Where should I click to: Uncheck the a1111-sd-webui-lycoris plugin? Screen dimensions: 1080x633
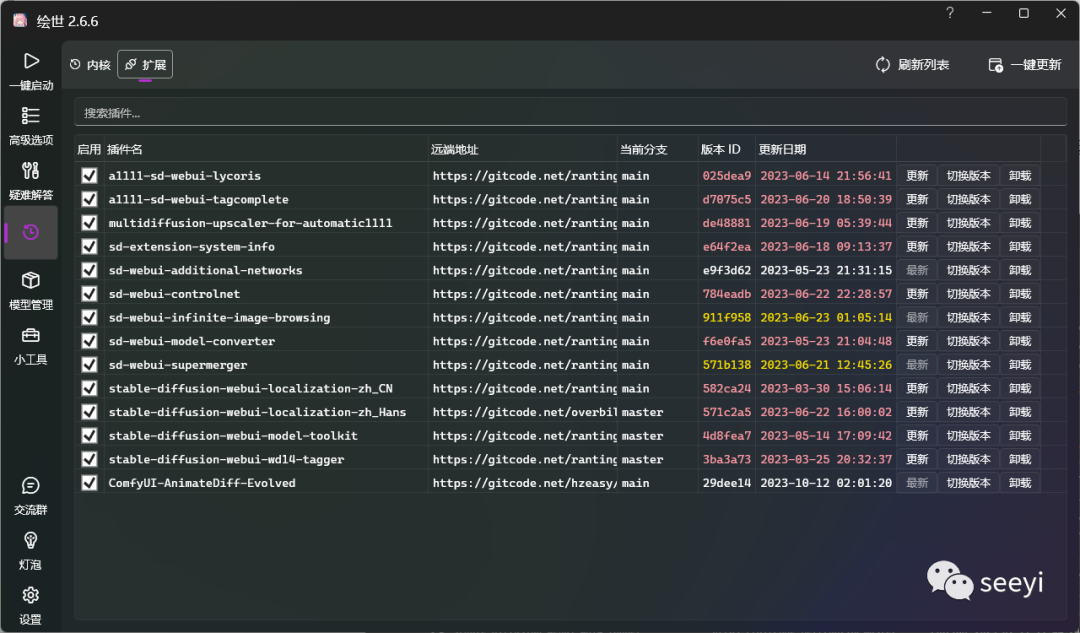90,176
